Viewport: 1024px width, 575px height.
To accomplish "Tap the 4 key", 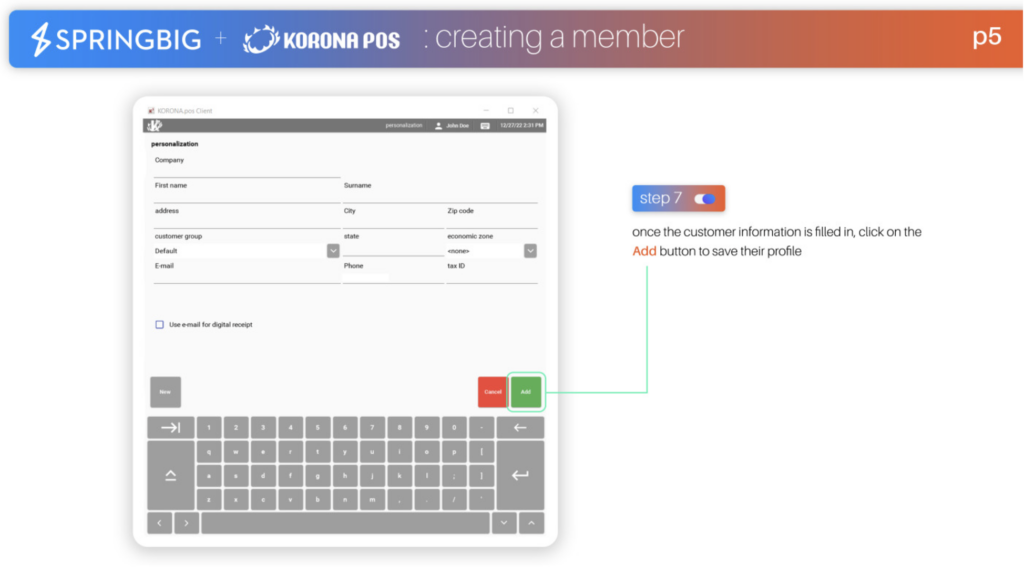I will (291, 427).
